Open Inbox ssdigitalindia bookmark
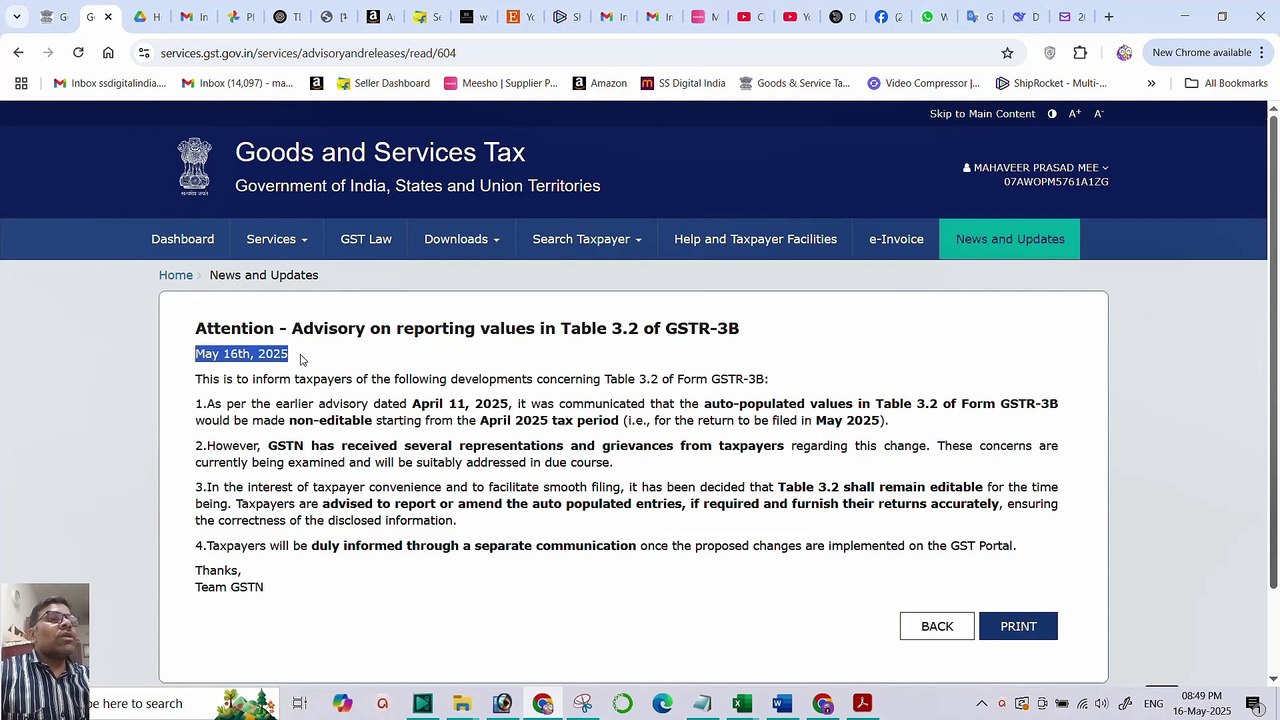 [x=110, y=83]
